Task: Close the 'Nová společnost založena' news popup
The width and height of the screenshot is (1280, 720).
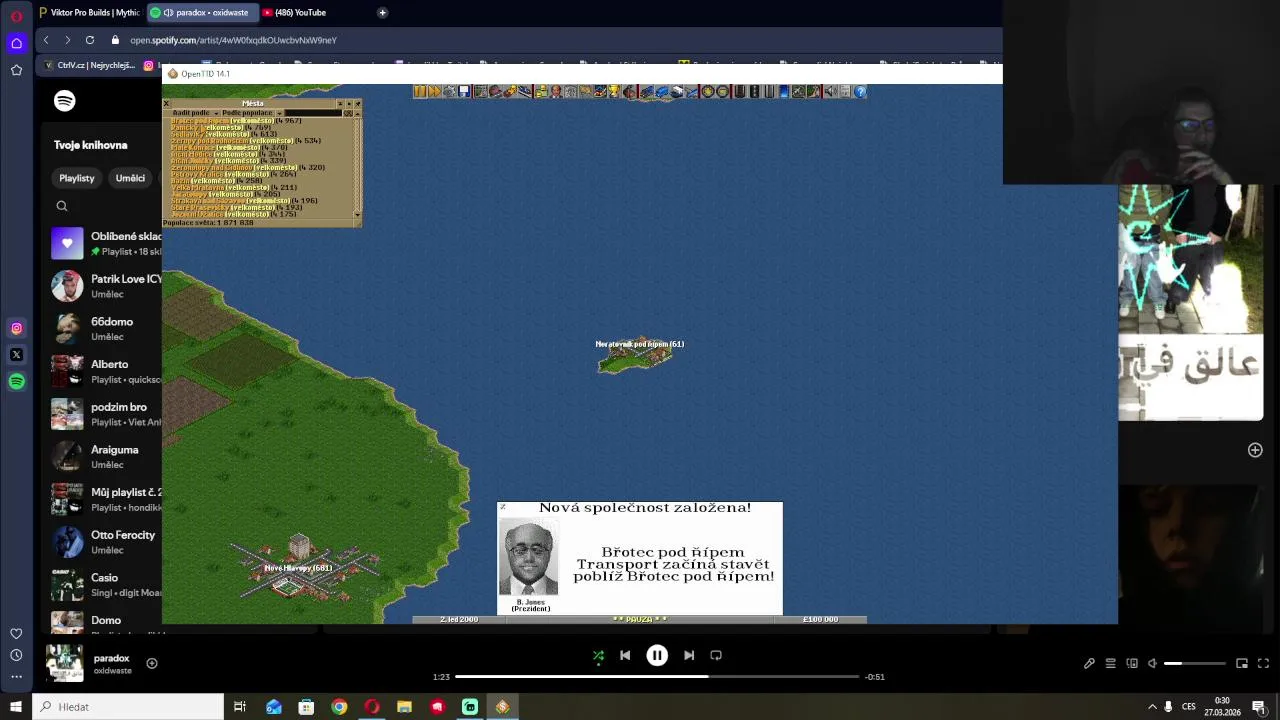Action: point(502,507)
